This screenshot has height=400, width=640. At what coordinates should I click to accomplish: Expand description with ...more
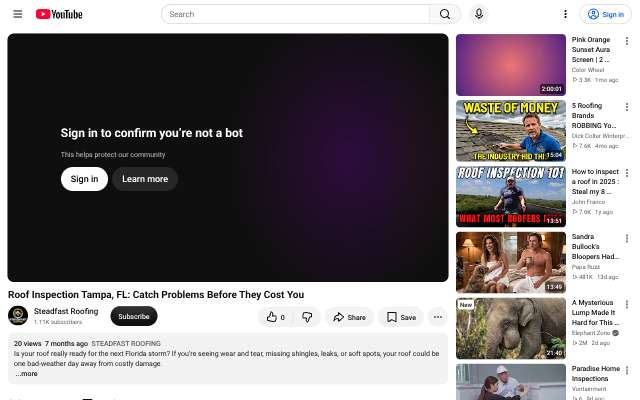coord(27,374)
